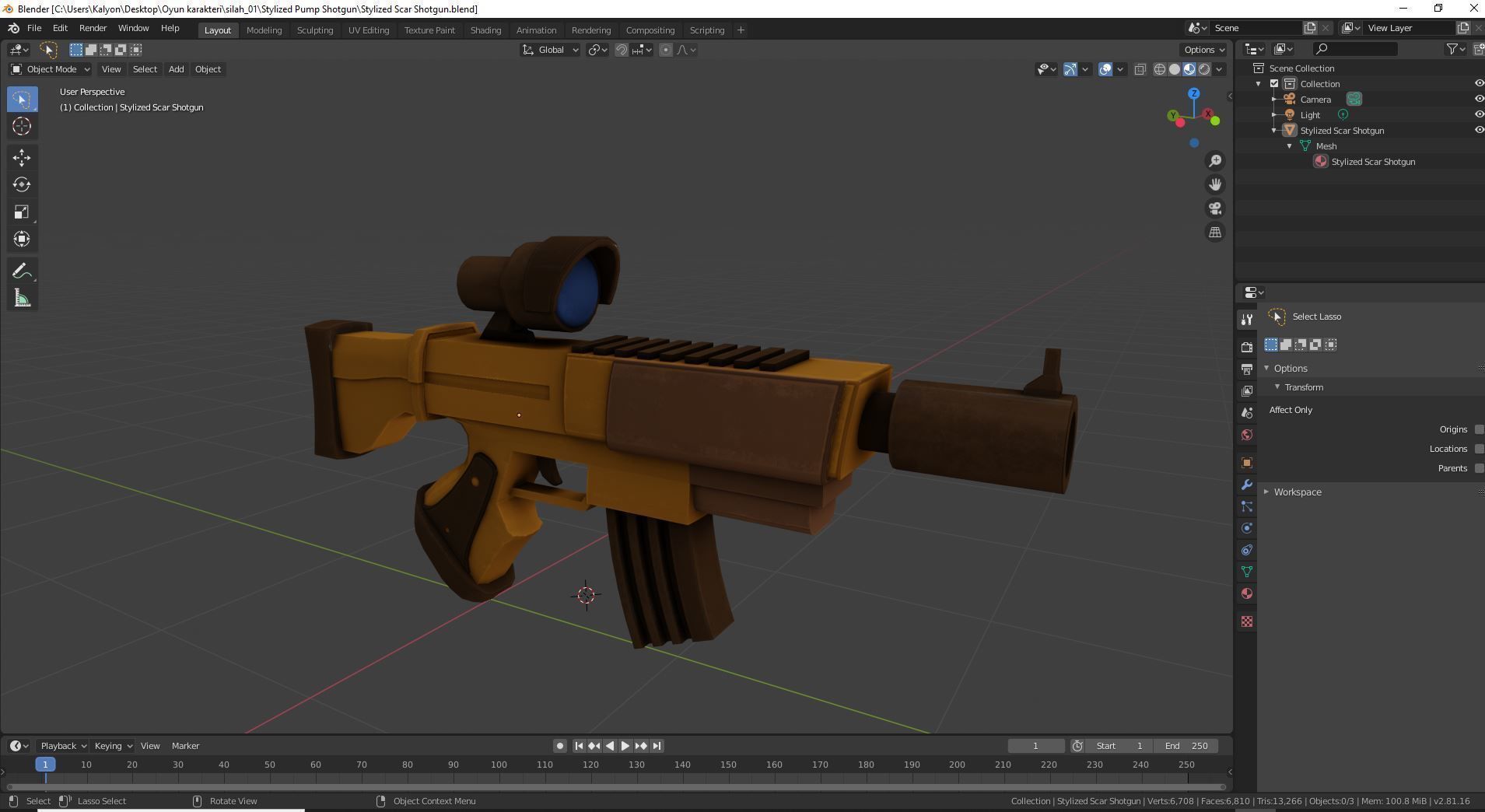Open the Playback dropdown
Screen dimensions: 1485x812
(x=63, y=746)
